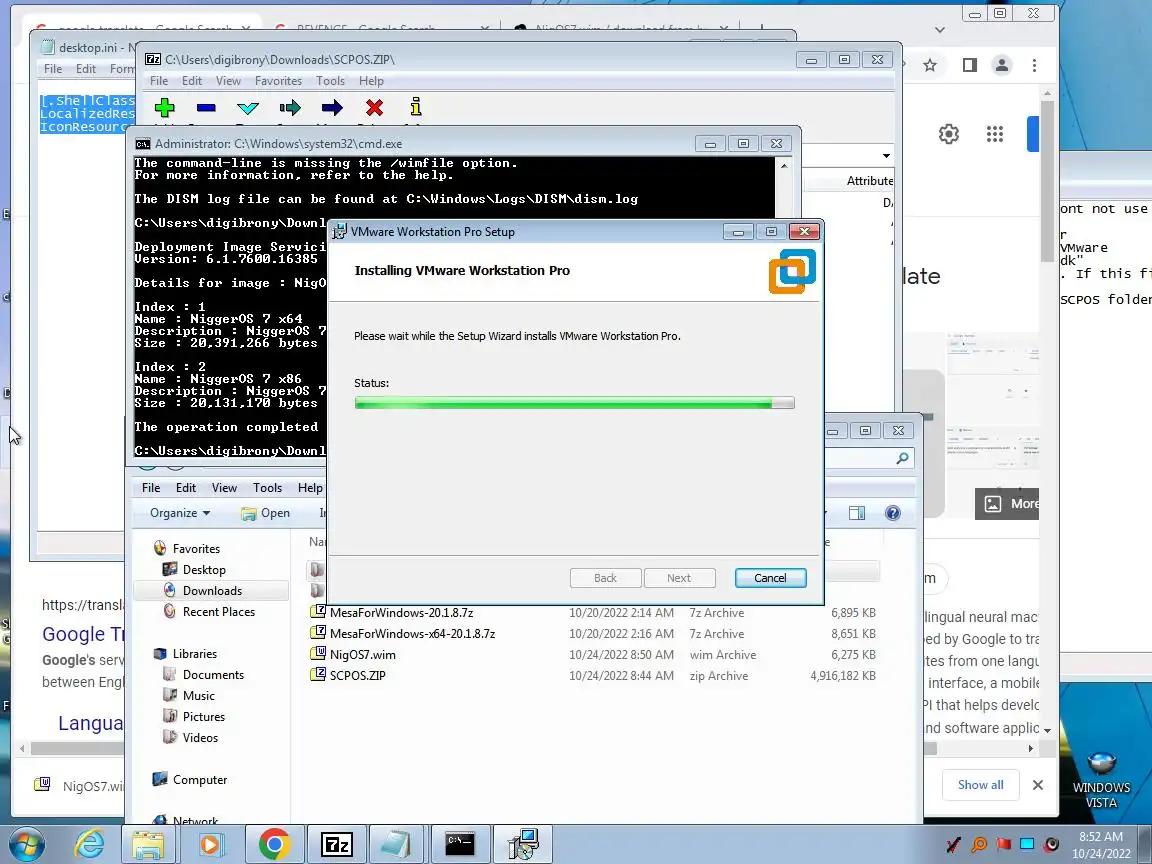Close Chrome downloads bar X
Viewport: 1152px width, 864px height.
1037,785
